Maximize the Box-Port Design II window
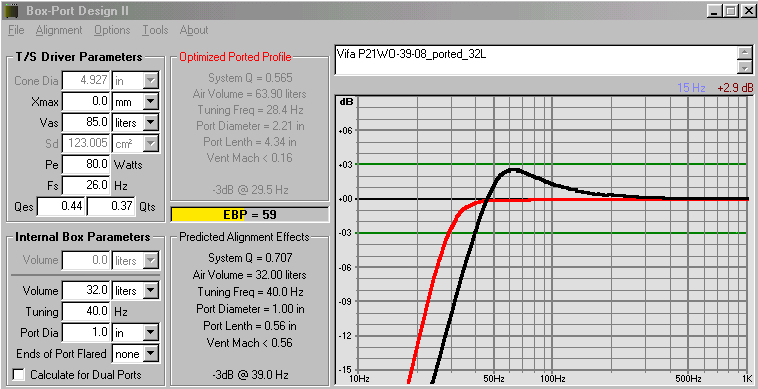Screen dimensions: 758x389 pyautogui.click(x=730, y=11)
